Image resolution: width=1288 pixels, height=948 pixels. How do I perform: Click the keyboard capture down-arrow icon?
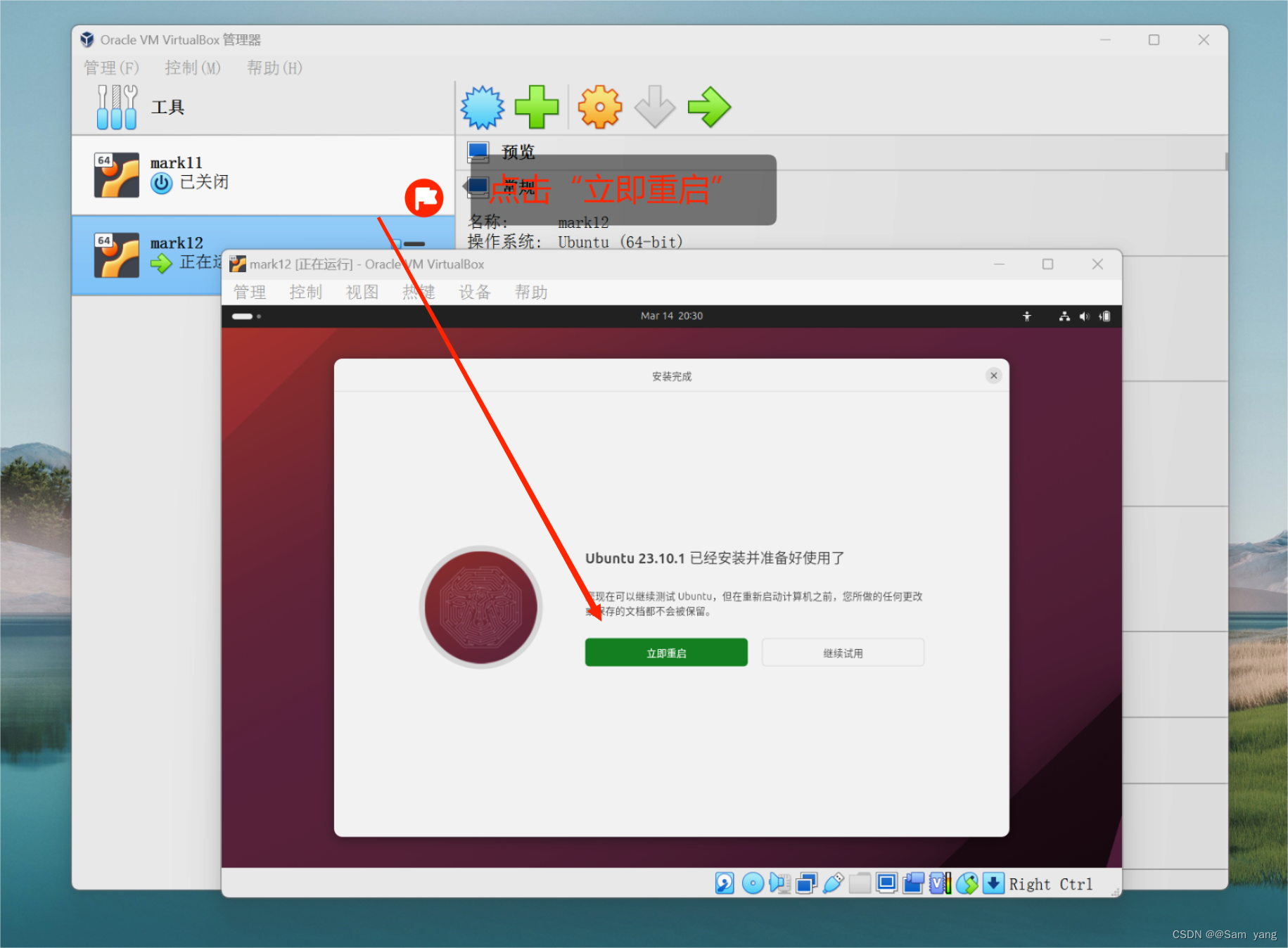[993, 883]
